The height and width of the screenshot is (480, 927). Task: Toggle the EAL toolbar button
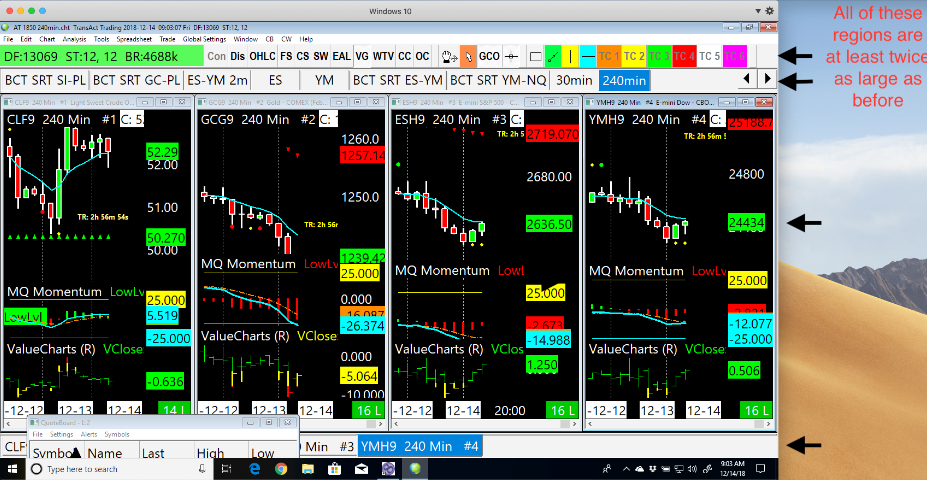[x=341, y=57]
